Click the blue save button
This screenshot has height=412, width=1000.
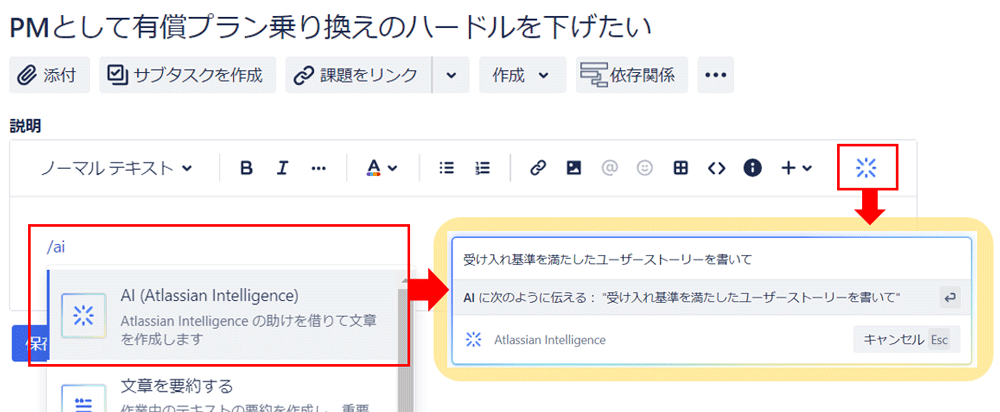tap(30, 343)
